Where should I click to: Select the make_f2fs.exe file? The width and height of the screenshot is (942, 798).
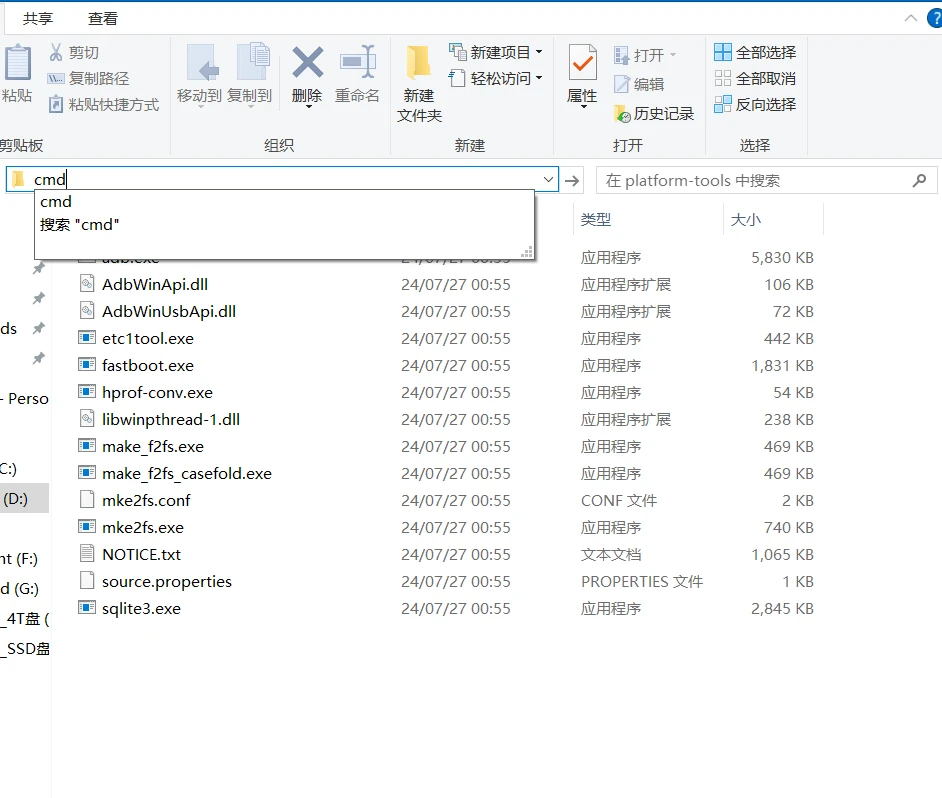(x=153, y=446)
